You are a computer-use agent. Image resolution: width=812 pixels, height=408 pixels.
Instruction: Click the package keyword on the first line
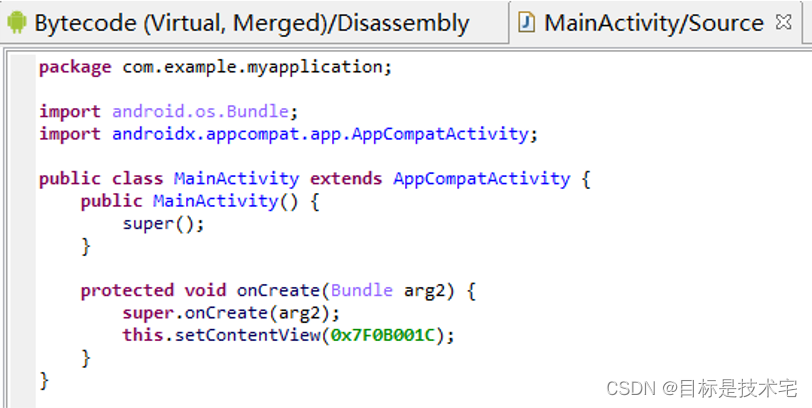coord(75,67)
